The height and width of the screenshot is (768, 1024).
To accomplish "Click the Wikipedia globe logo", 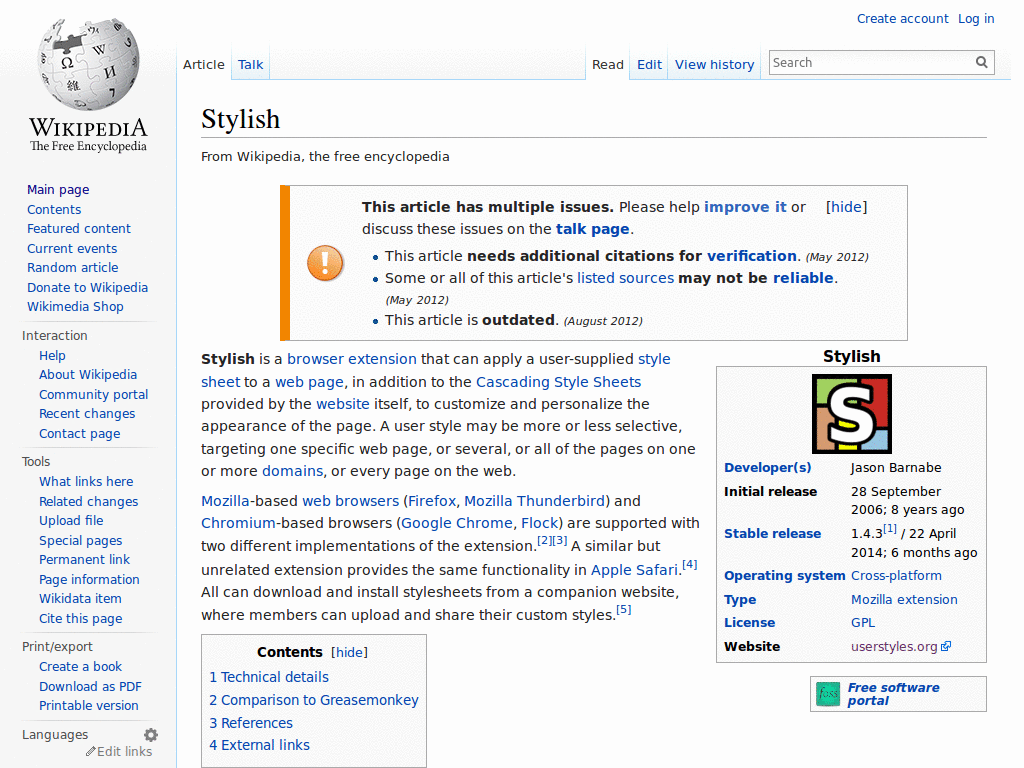I will coord(89,64).
